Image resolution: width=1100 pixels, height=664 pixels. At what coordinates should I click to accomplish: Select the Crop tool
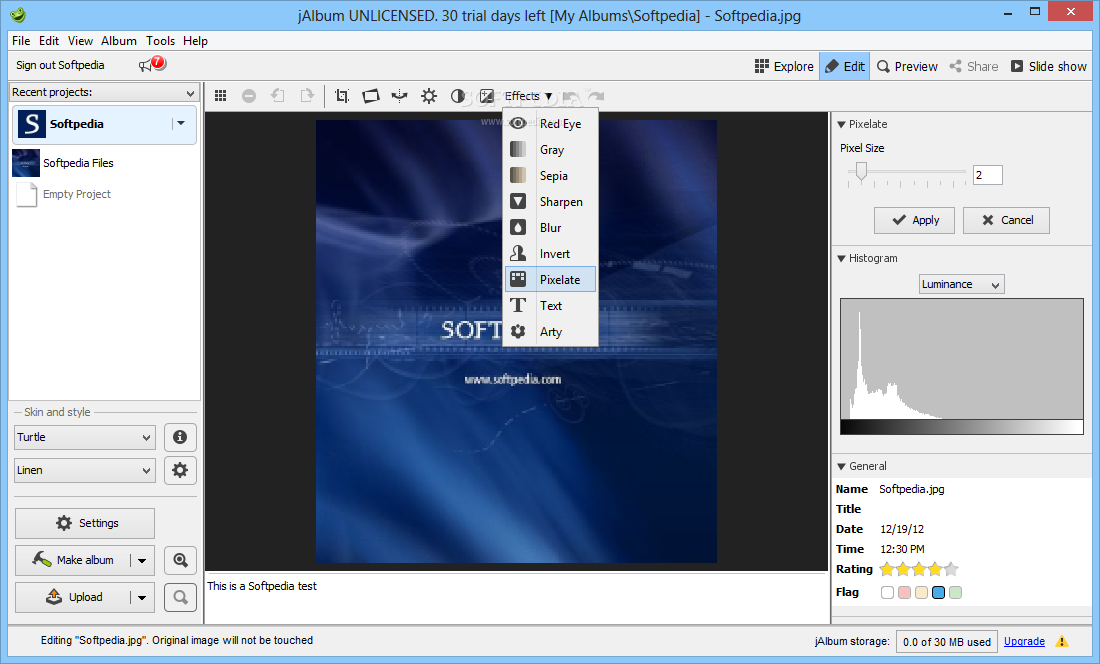(x=342, y=96)
